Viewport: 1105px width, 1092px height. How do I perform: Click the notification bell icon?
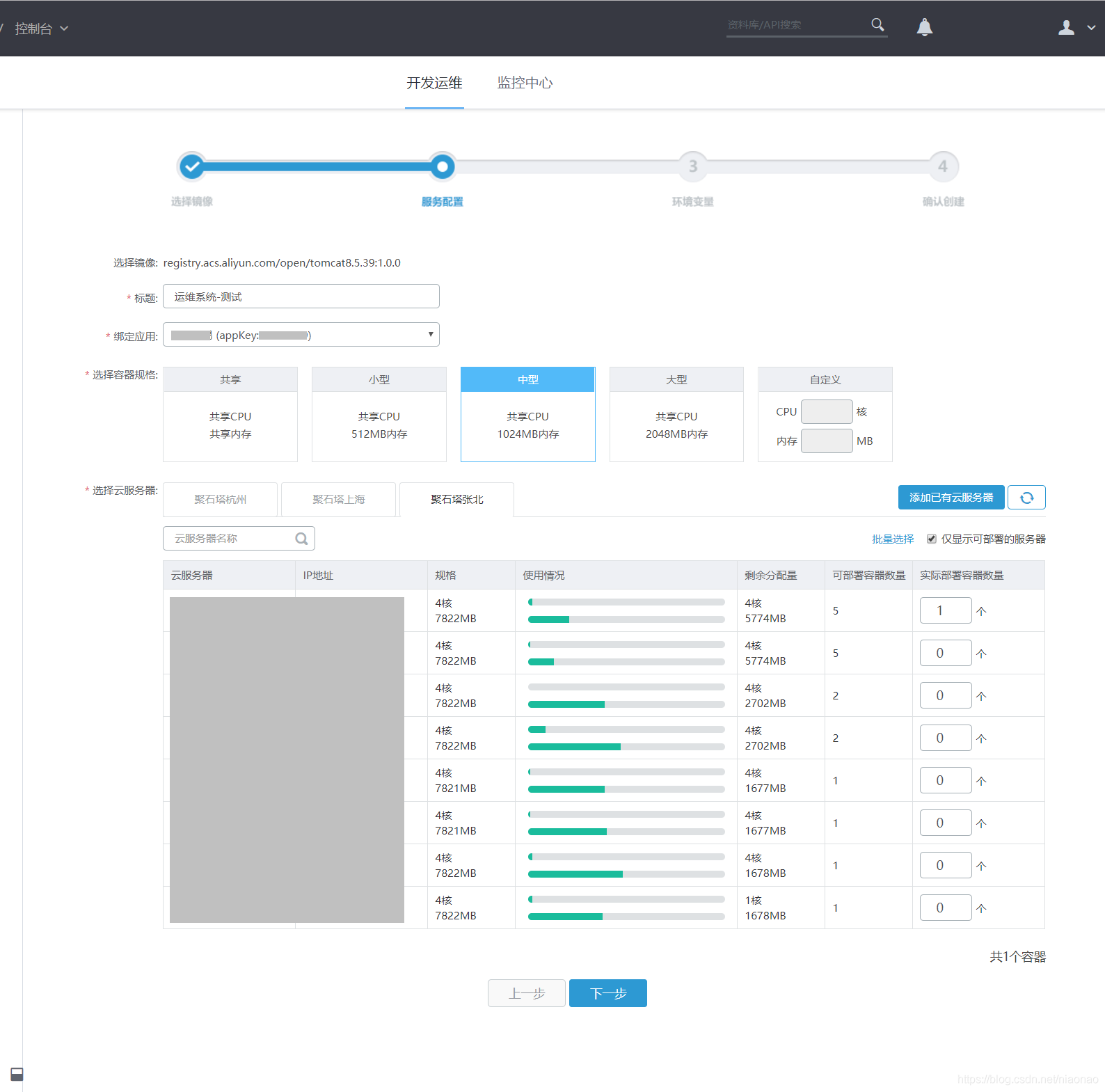point(924,27)
